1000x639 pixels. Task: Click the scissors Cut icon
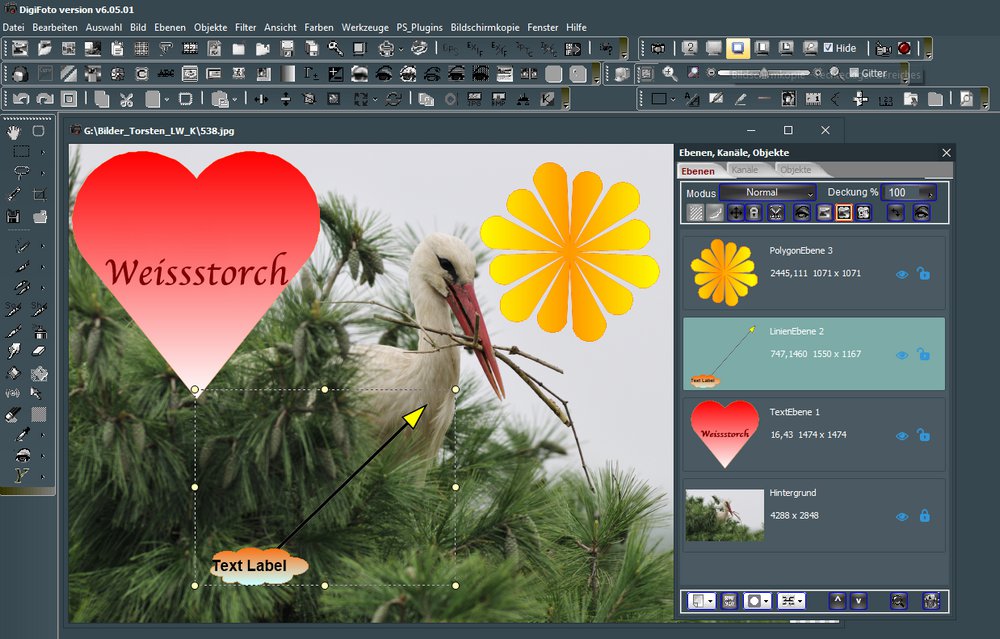click(x=126, y=99)
